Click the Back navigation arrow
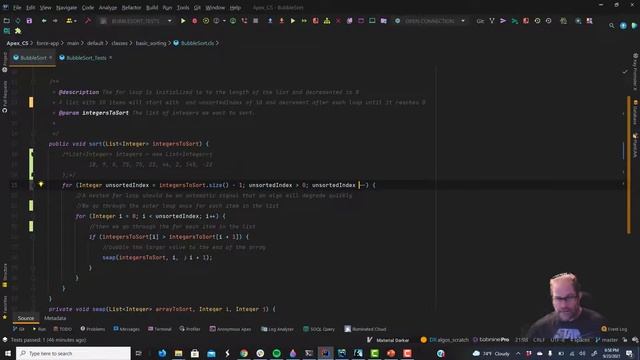This screenshot has width=640, height=360. tap(44, 21)
